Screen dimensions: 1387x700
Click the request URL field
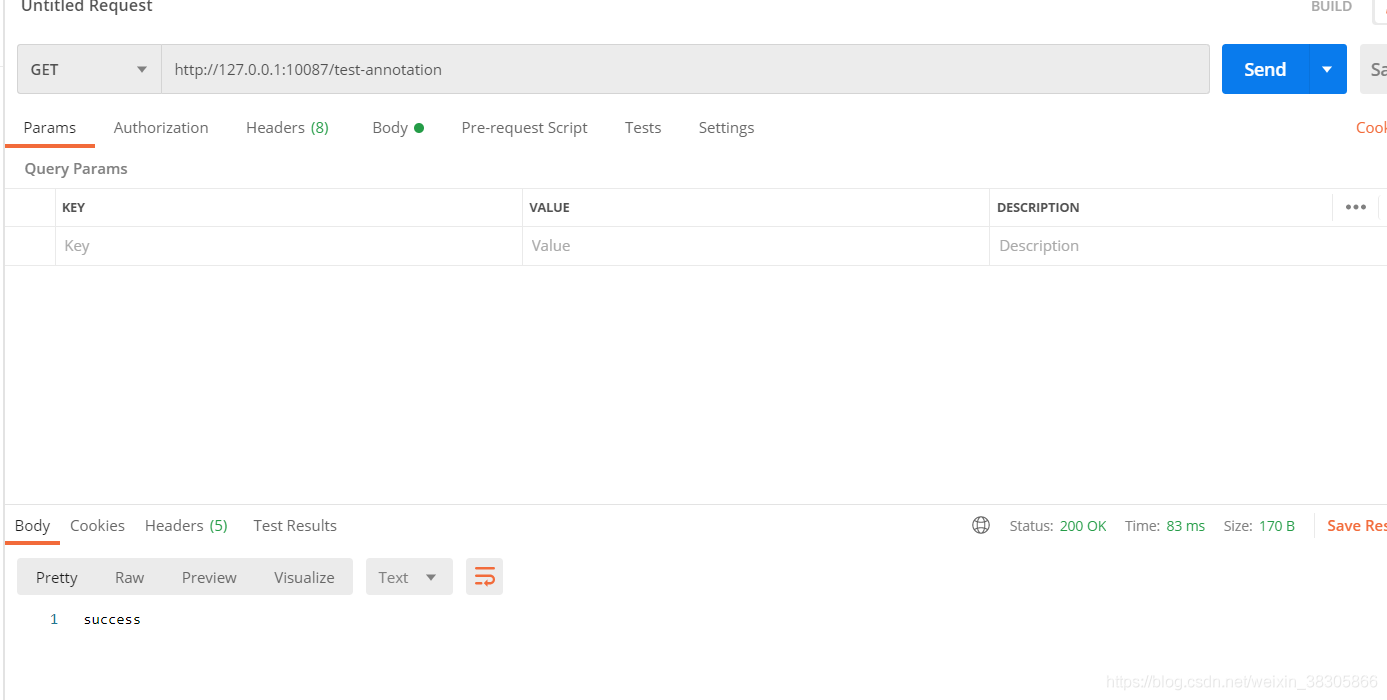click(x=685, y=69)
